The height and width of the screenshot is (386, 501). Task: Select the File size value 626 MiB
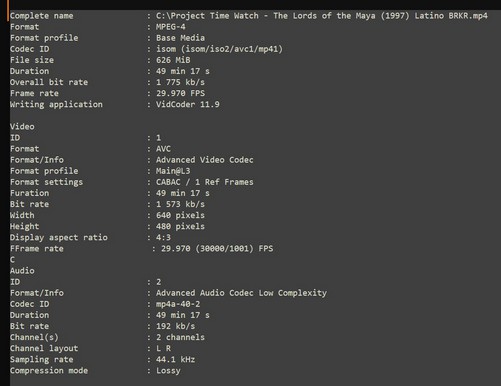coord(173,60)
